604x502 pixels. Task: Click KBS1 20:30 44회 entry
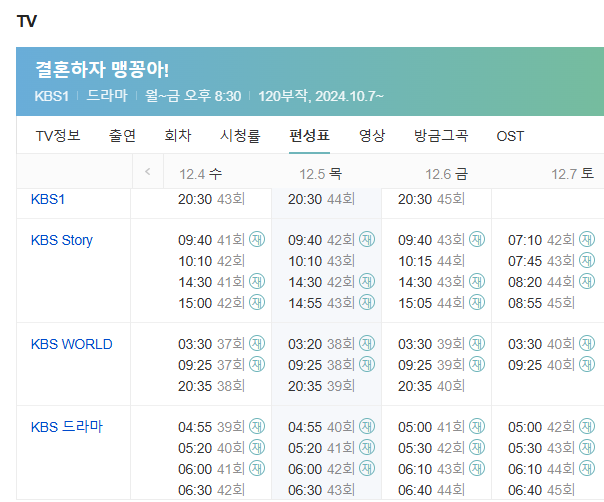pos(321,199)
